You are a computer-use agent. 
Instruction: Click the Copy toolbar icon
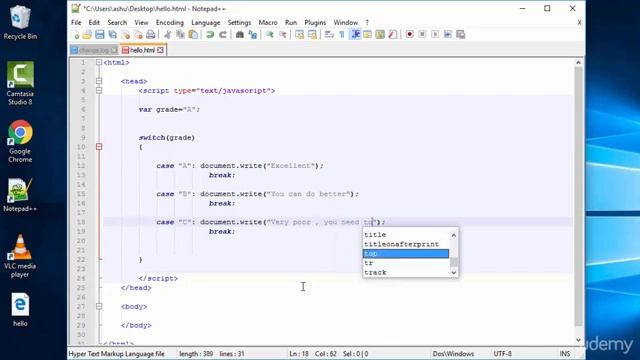click(x=180, y=35)
